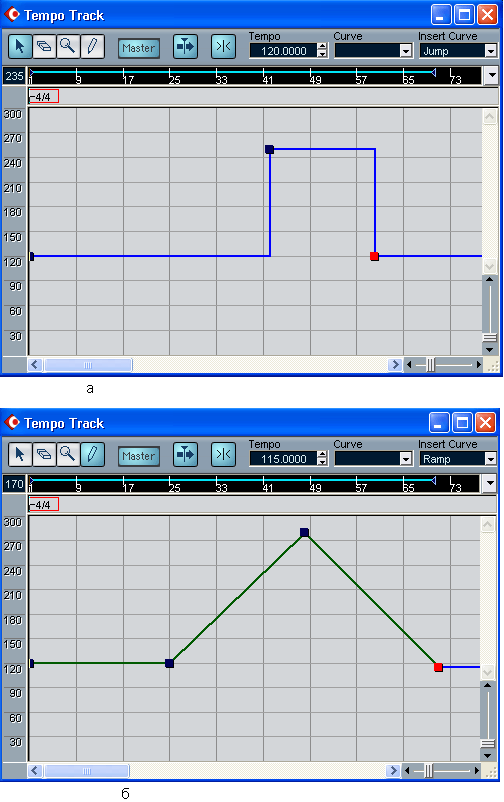Click the active pencil tool in lower window
Image resolution: width=504 pixels, height=802 pixels.
click(x=92, y=454)
